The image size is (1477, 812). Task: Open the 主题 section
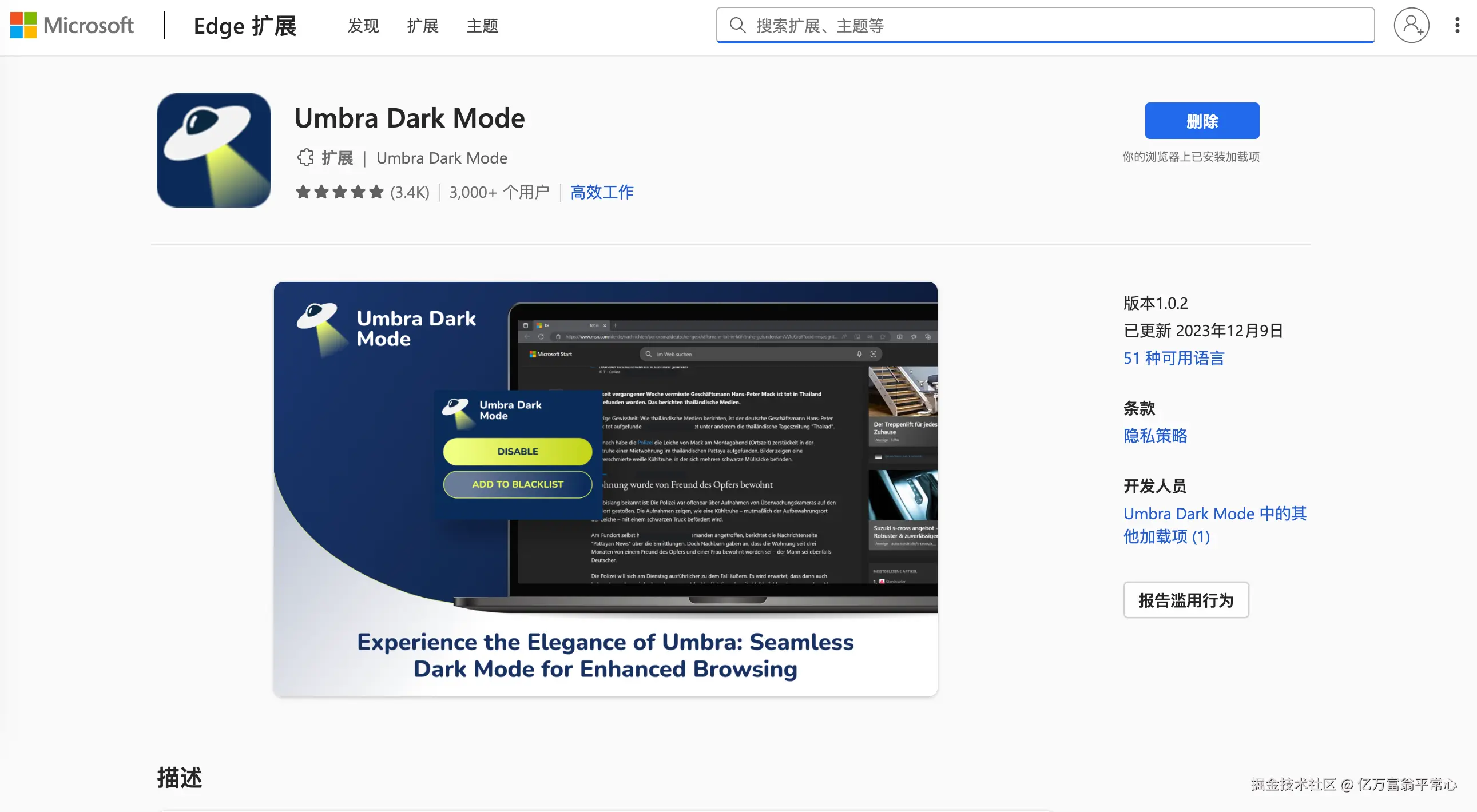[482, 25]
